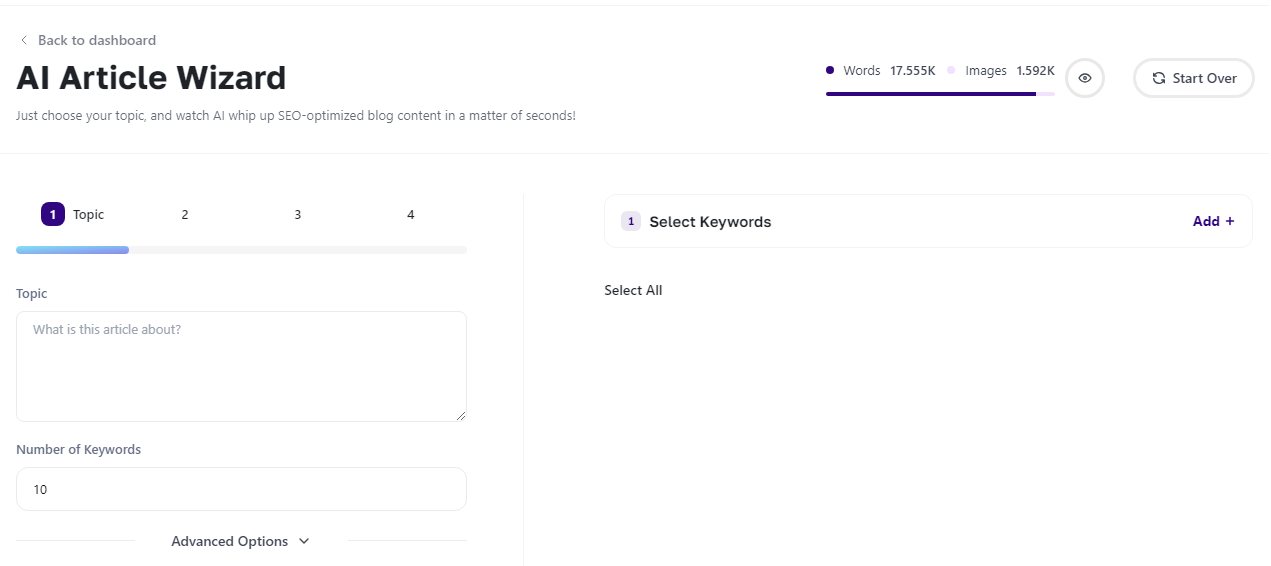This screenshot has width=1271, height=566.
Task: Focus the Topic text area
Action: pyautogui.click(x=241, y=366)
